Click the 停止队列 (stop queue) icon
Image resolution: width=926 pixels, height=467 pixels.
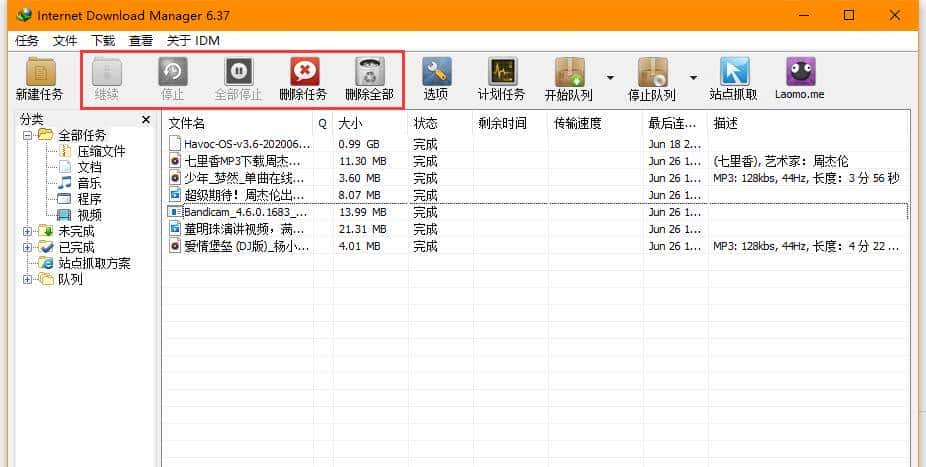(653, 72)
